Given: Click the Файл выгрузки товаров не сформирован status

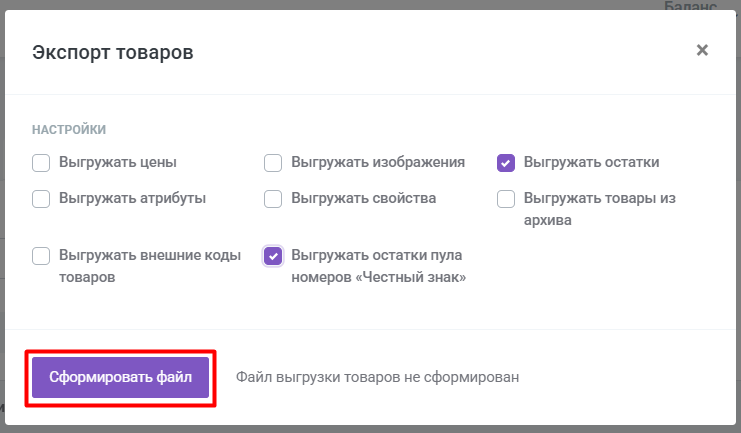Looking at the screenshot, I should pyautogui.click(x=378, y=377).
